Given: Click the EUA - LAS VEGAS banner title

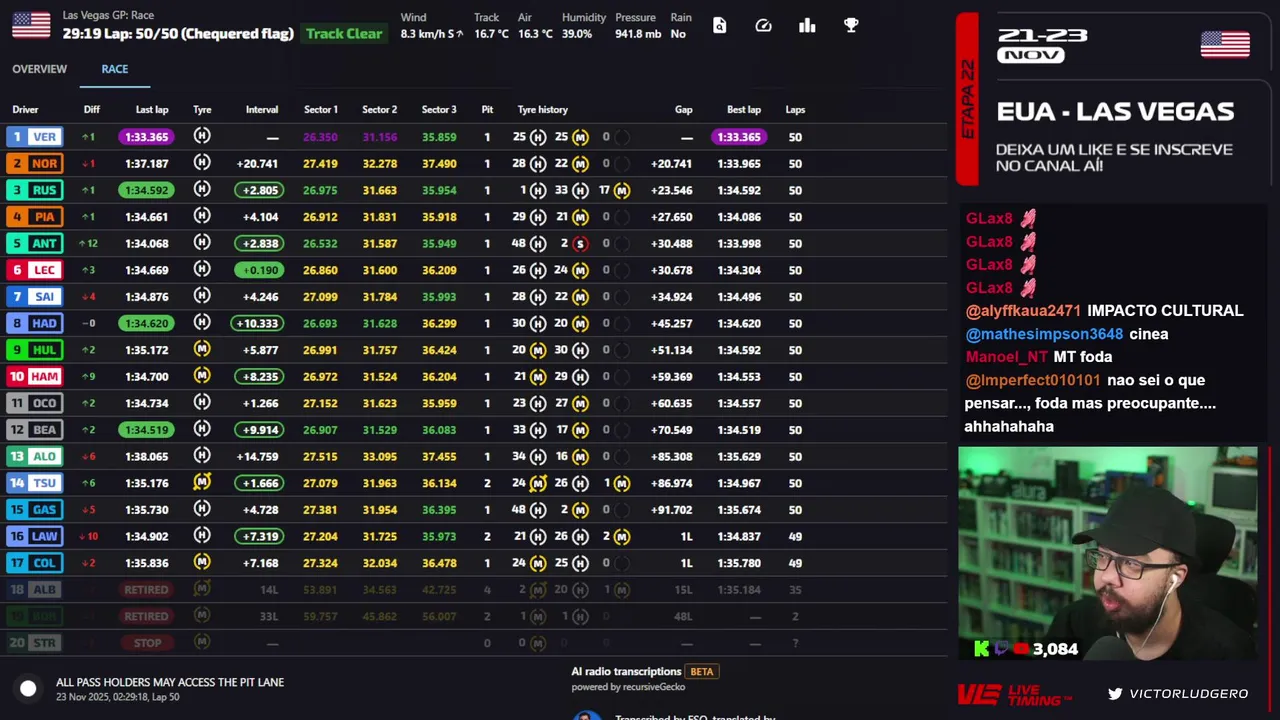Looking at the screenshot, I should coord(1115,111).
